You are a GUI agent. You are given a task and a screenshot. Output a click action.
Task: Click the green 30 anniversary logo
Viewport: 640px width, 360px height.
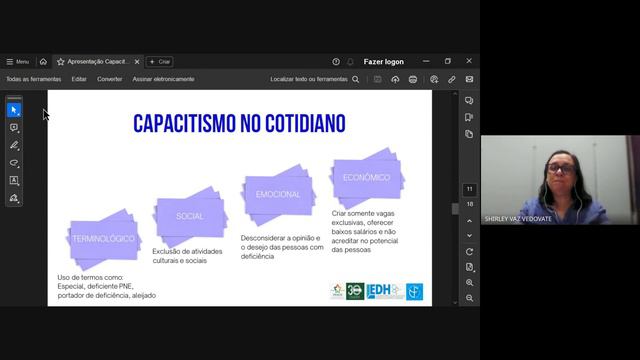tap(355, 291)
